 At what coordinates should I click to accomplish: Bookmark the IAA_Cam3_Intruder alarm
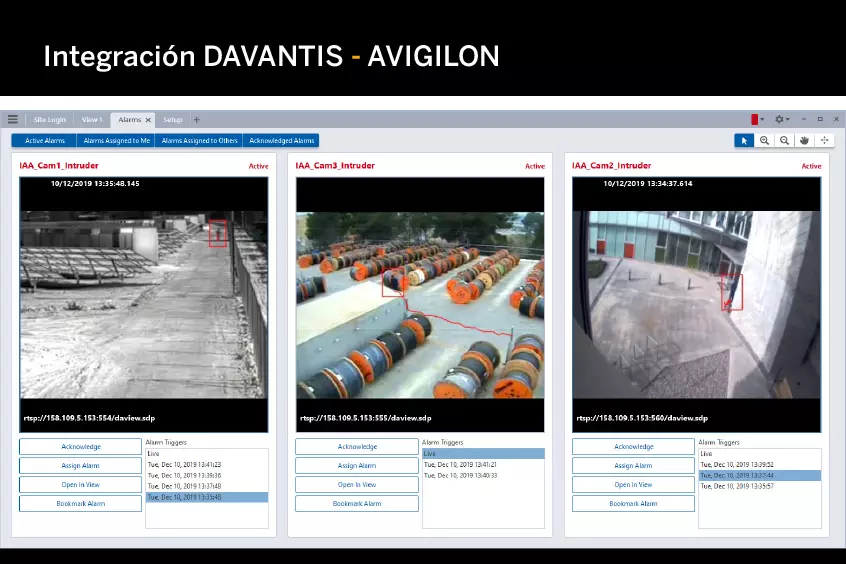click(357, 504)
